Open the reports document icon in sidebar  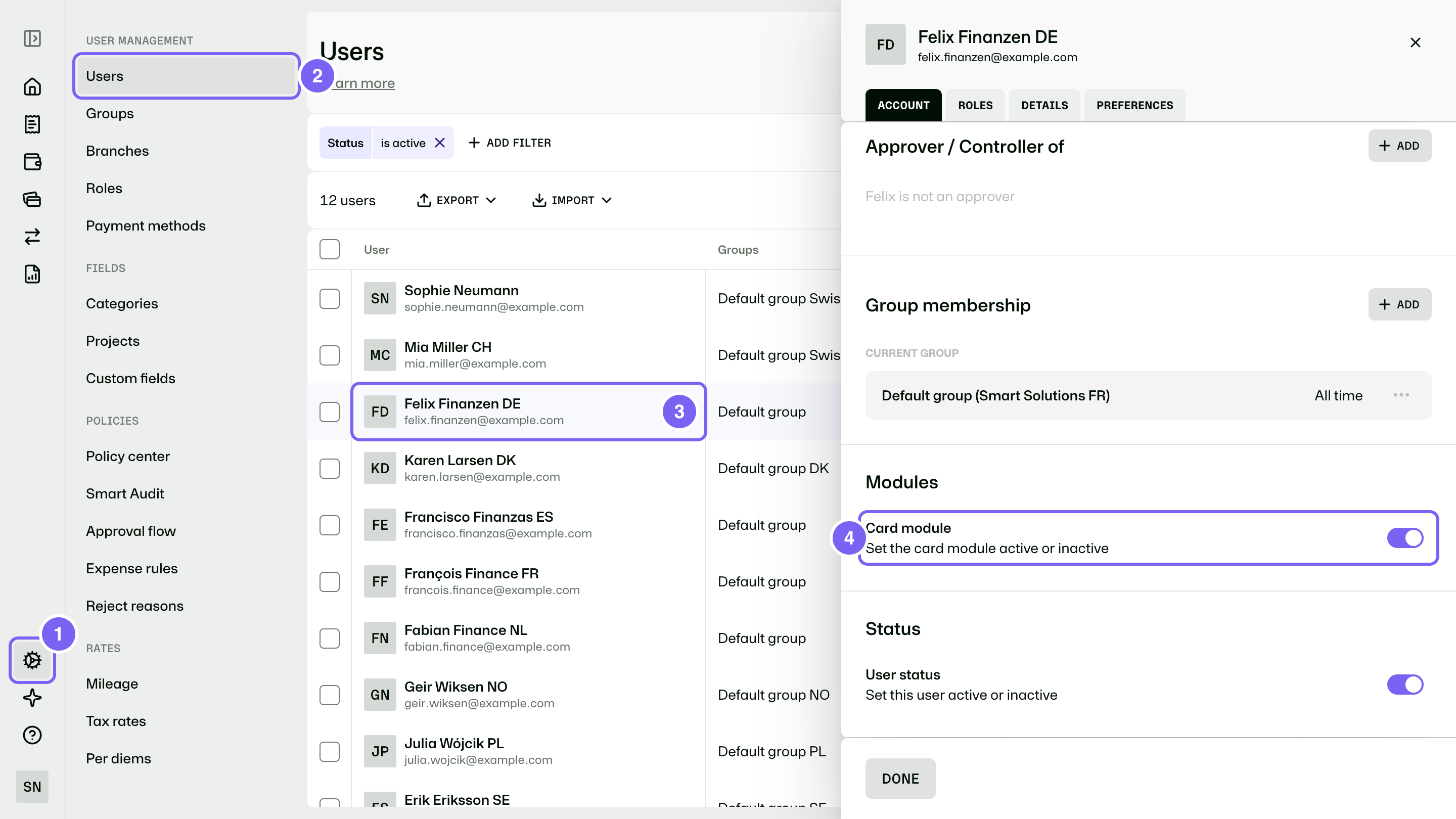pyautogui.click(x=32, y=274)
